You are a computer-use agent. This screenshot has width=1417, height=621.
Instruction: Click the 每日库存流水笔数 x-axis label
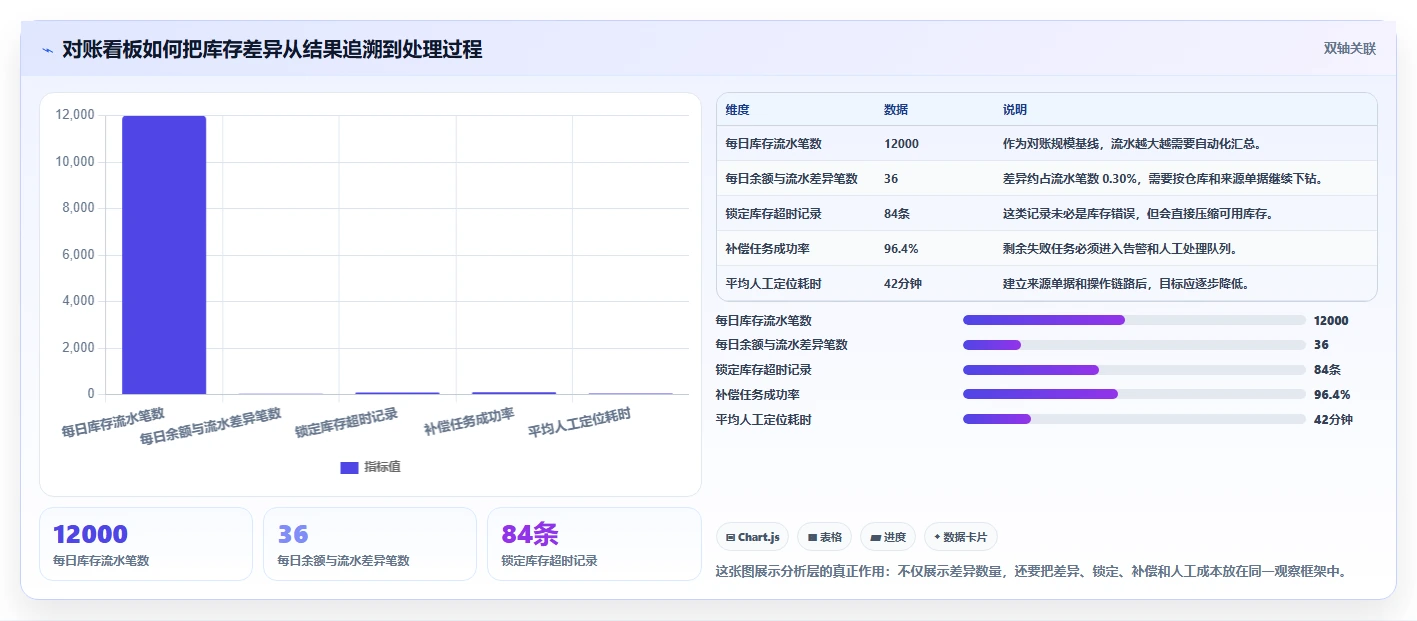pos(113,422)
